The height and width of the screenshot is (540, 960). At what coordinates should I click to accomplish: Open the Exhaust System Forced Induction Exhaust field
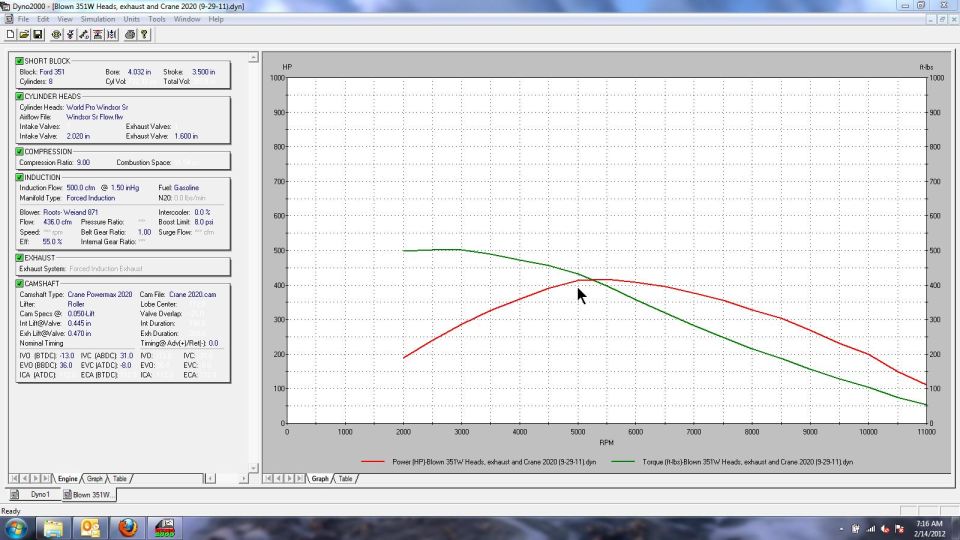point(105,268)
